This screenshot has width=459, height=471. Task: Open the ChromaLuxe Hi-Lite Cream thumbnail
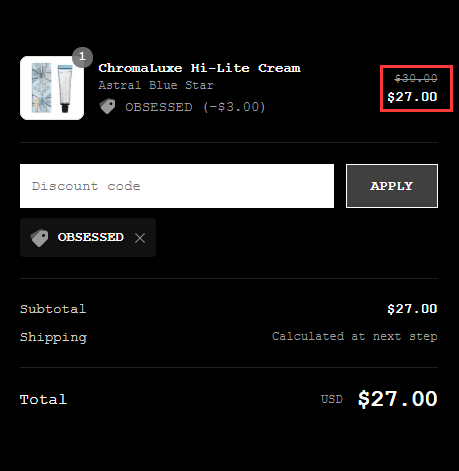tap(52, 88)
